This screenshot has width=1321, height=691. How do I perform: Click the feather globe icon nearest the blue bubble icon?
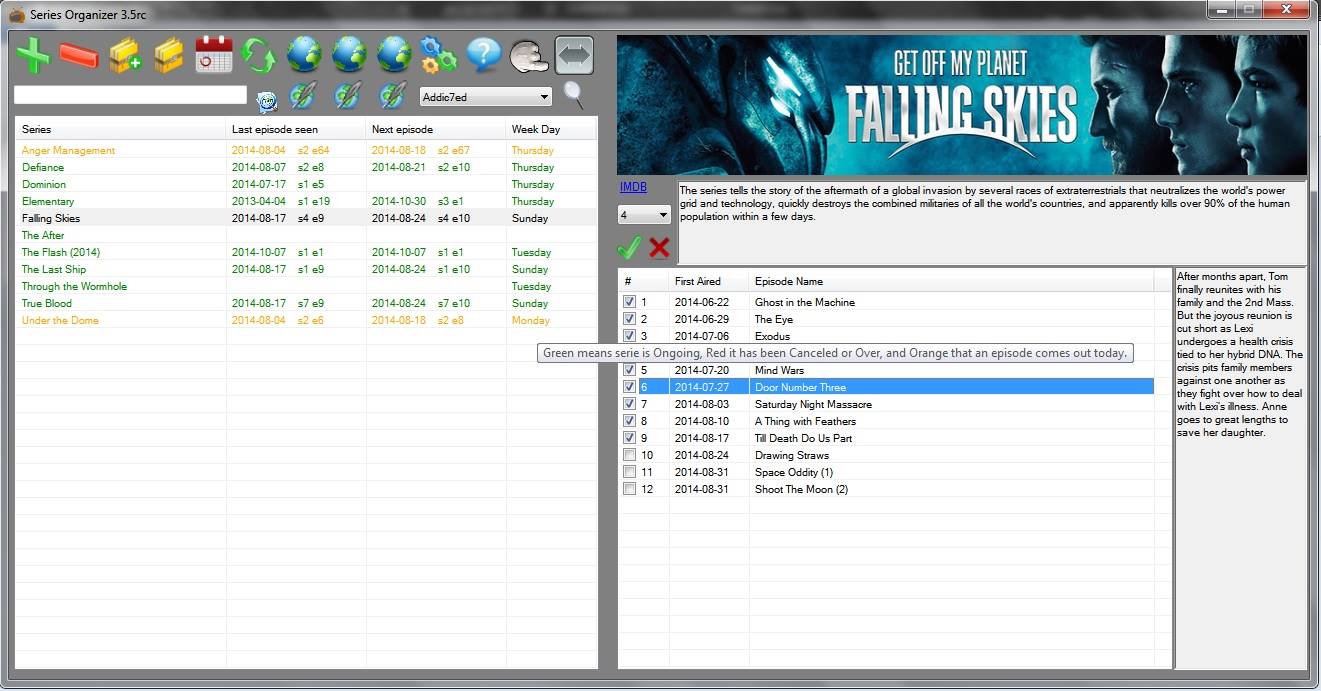click(x=302, y=96)
